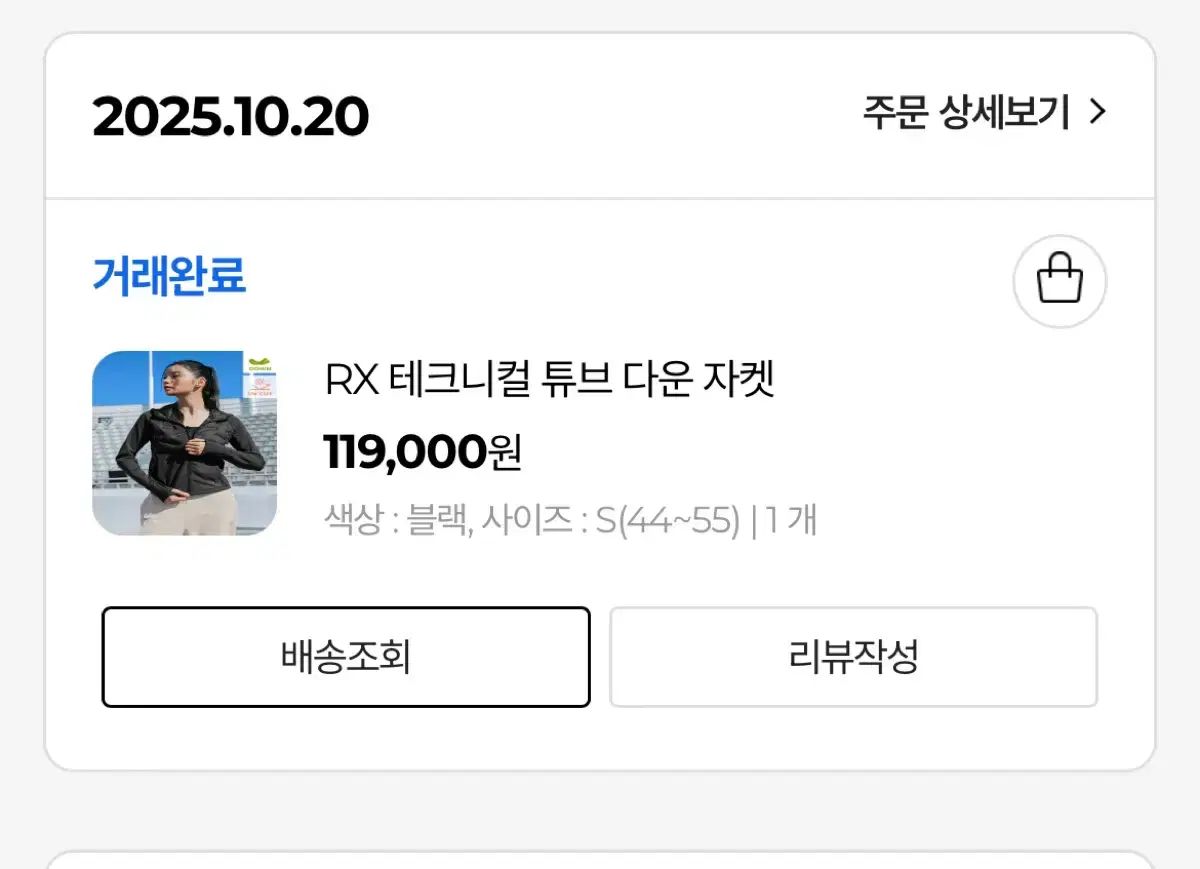Tap product name RX 테크니컬 튜브 다운 자켓
The height and width of the screenshot is (869, 1200).
pos(550,380)
